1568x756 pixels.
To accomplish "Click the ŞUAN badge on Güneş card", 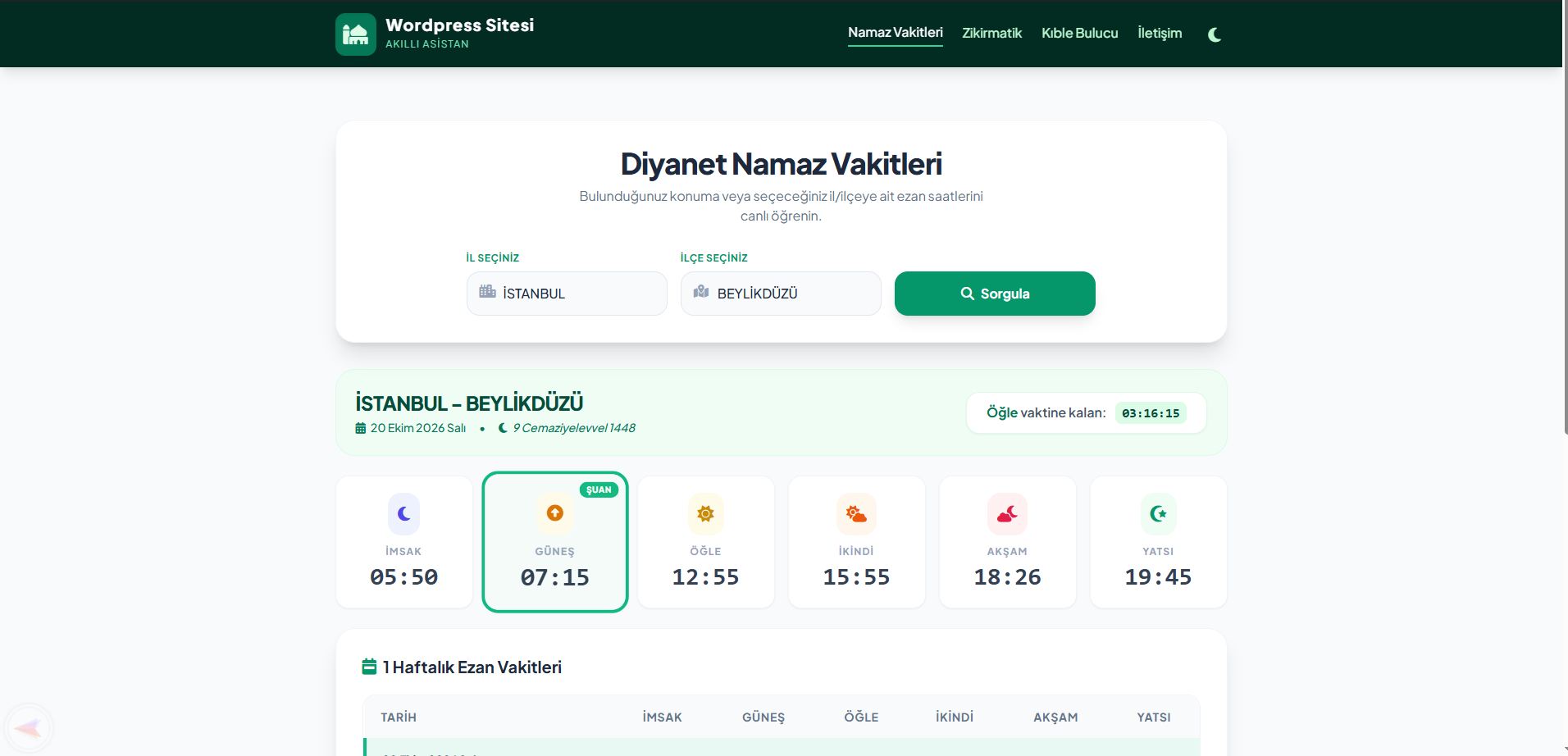I will point(599,490).
